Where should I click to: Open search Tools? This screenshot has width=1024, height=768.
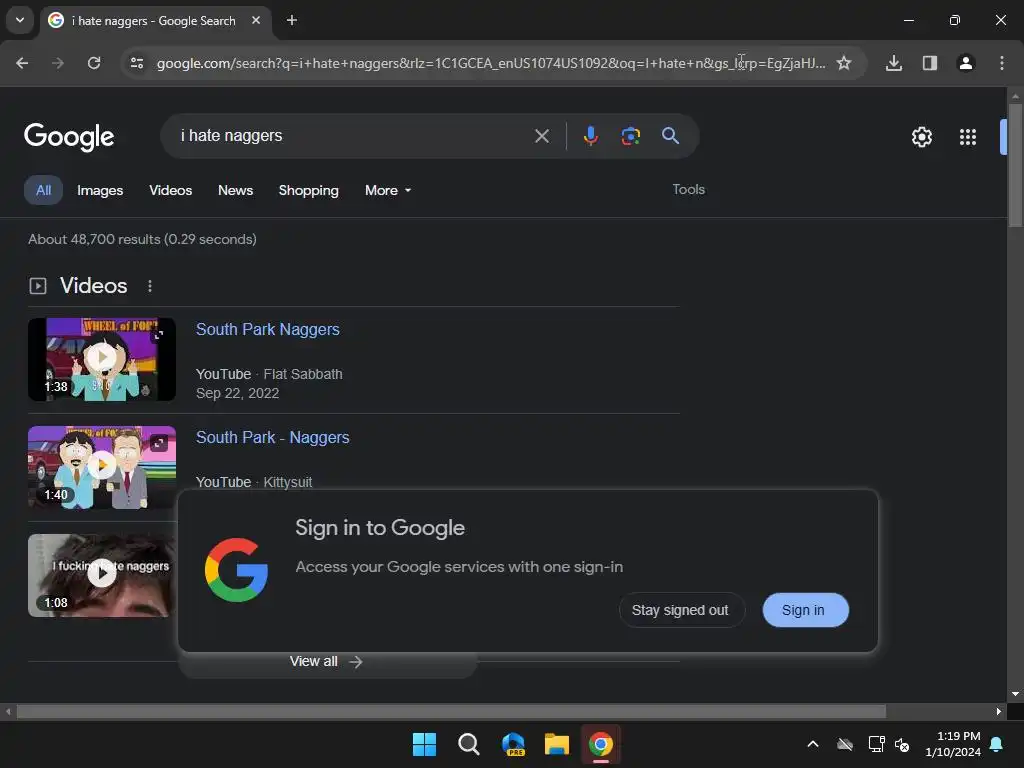click(x=688, y=189)
